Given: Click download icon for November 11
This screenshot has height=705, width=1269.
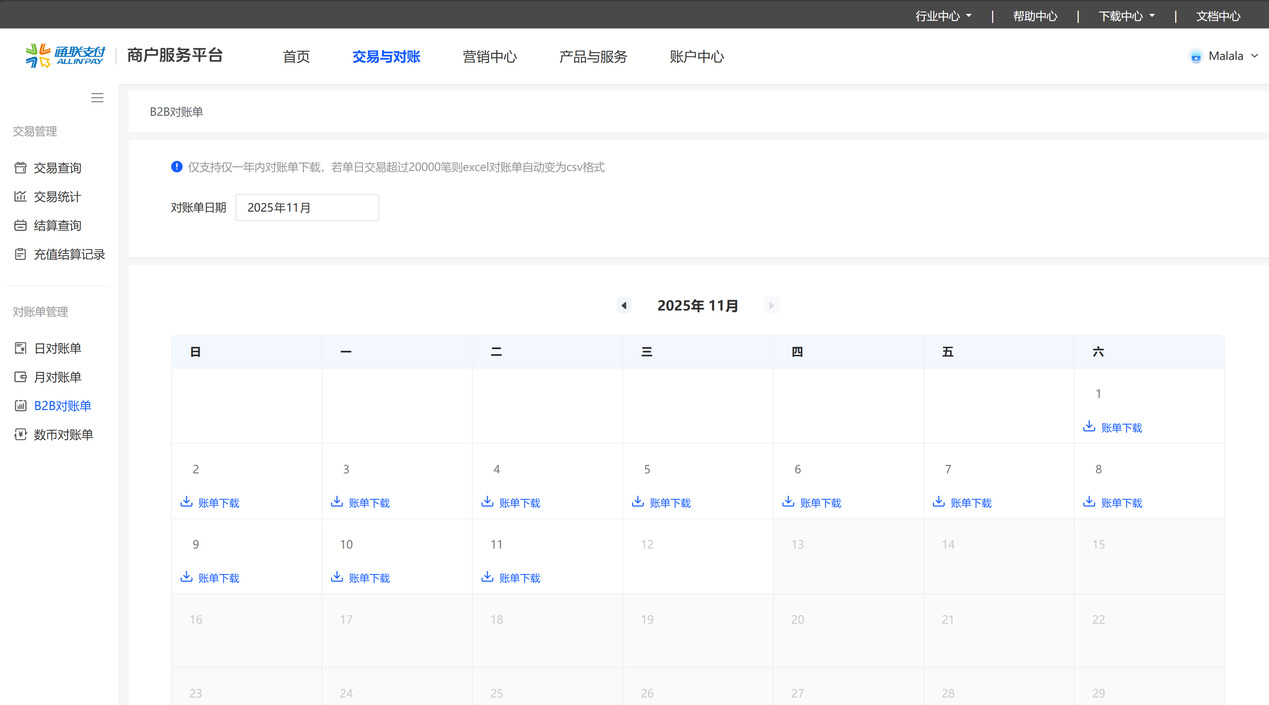Looking at the screenshot, I should tap(487, 577).
